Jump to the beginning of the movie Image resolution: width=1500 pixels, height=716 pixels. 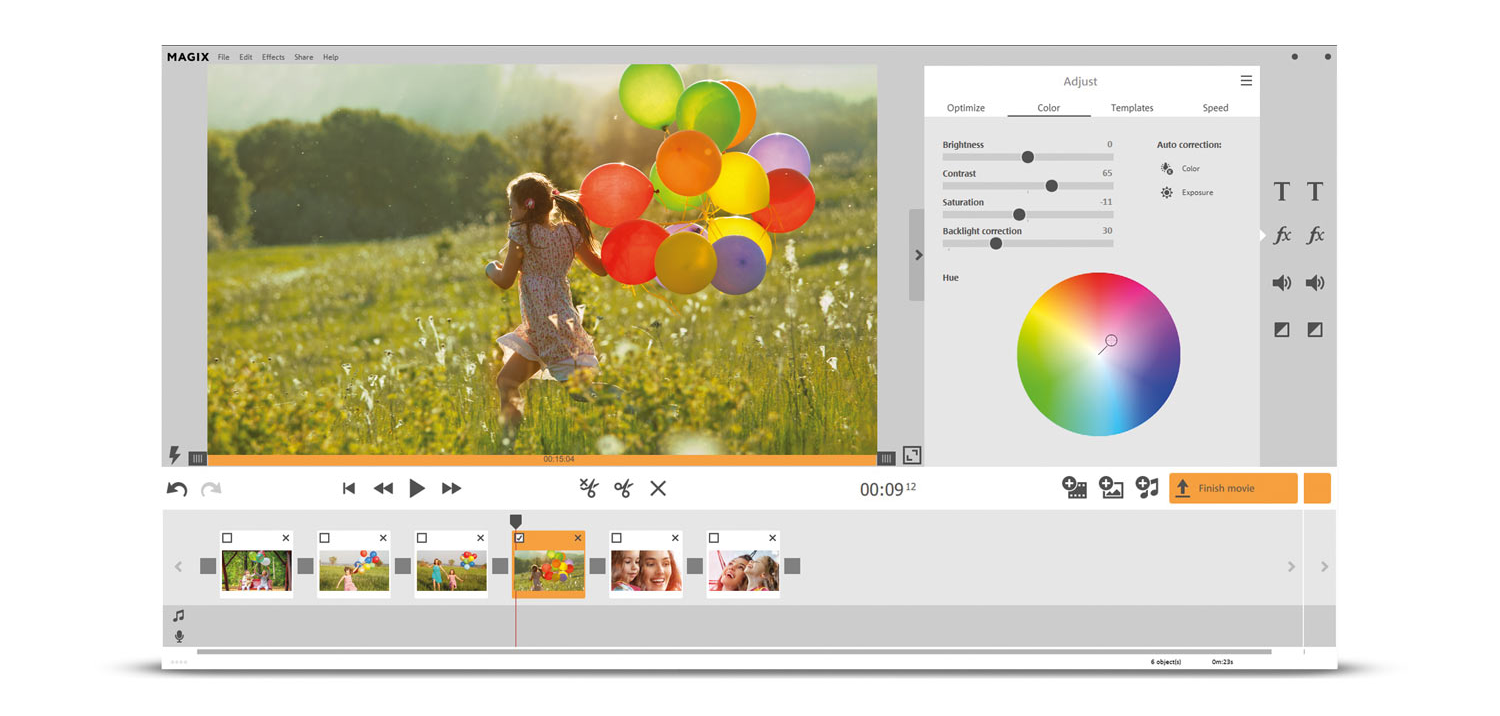coord(349,488)
